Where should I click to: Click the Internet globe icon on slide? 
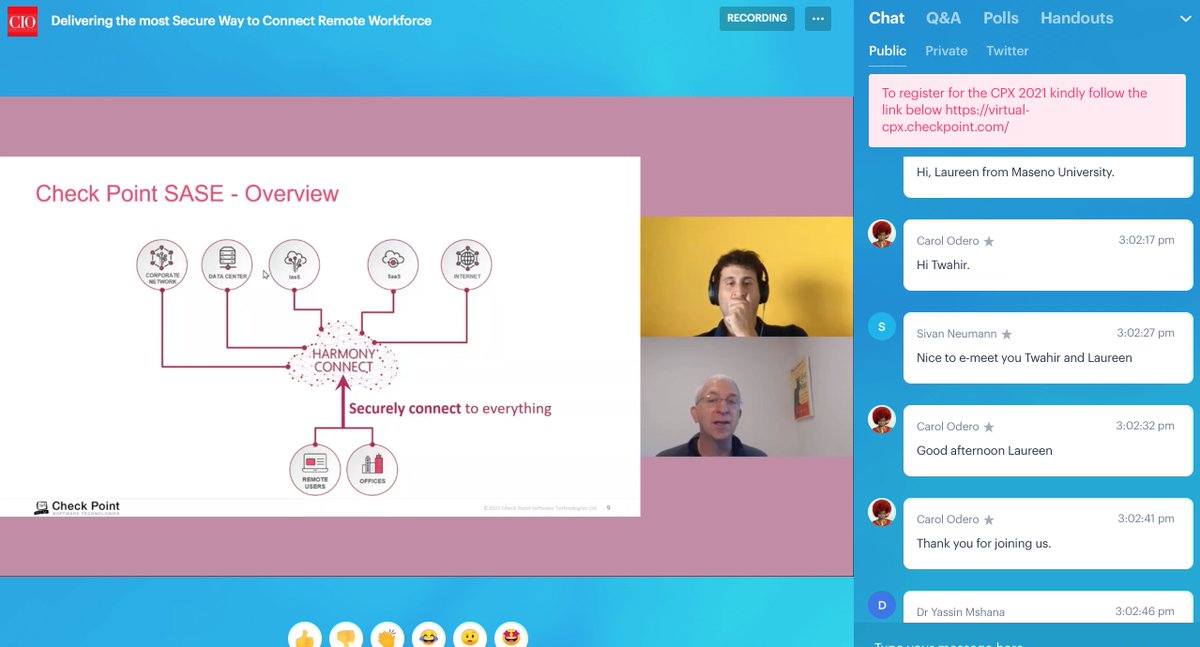[x=467, y=264]
